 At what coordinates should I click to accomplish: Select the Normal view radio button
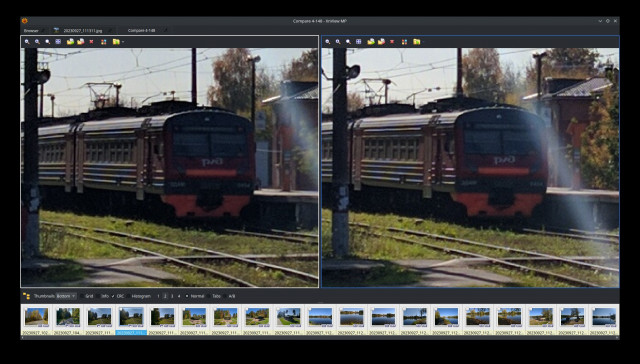[195, 296]
